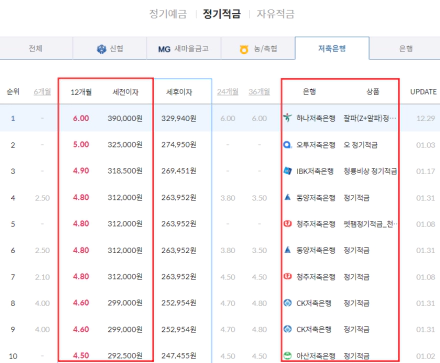Open the 잘파(Z+알파)정… product of 하나저축은행

coord(370,118)
